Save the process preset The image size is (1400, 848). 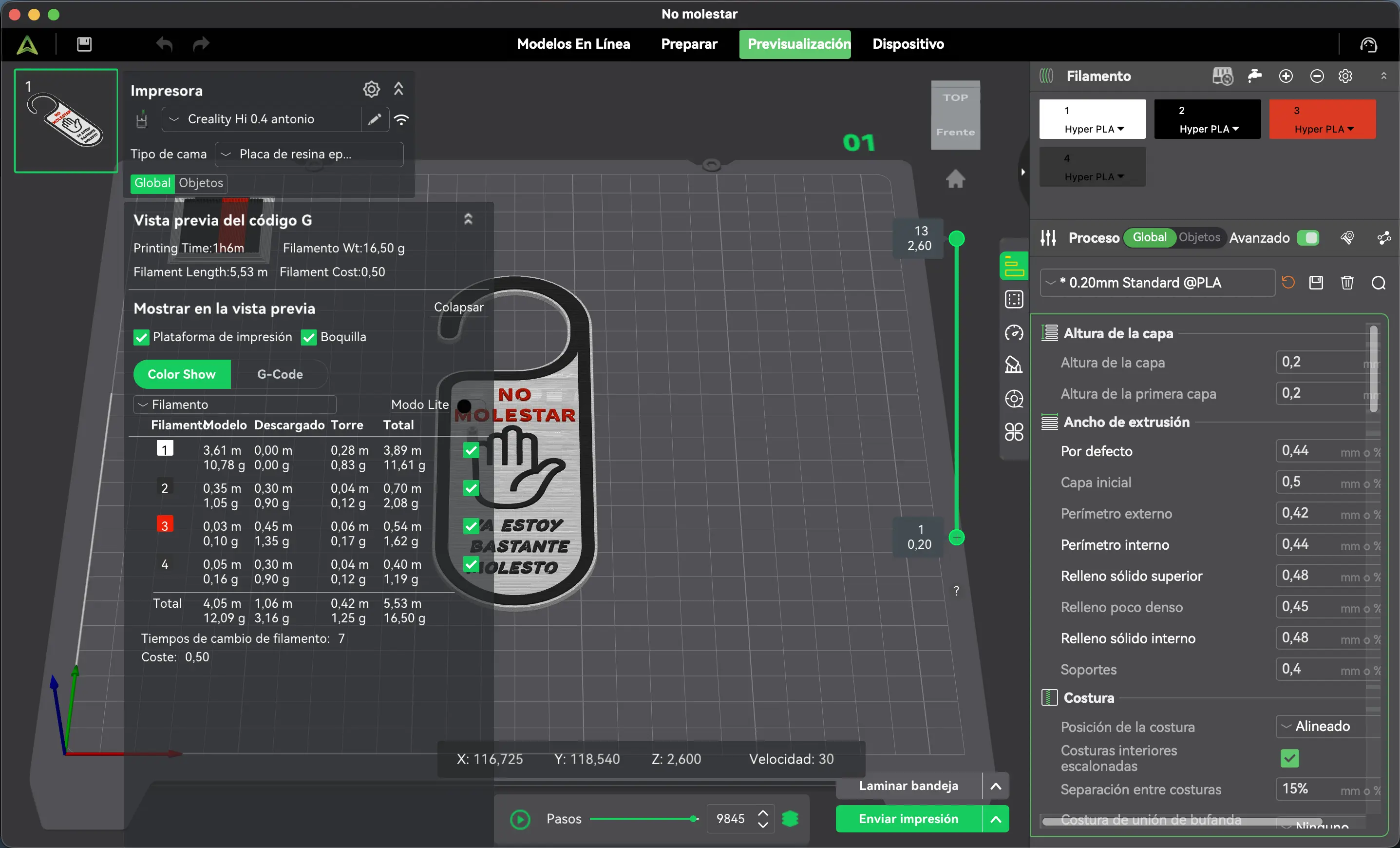tap(1316, 283)
